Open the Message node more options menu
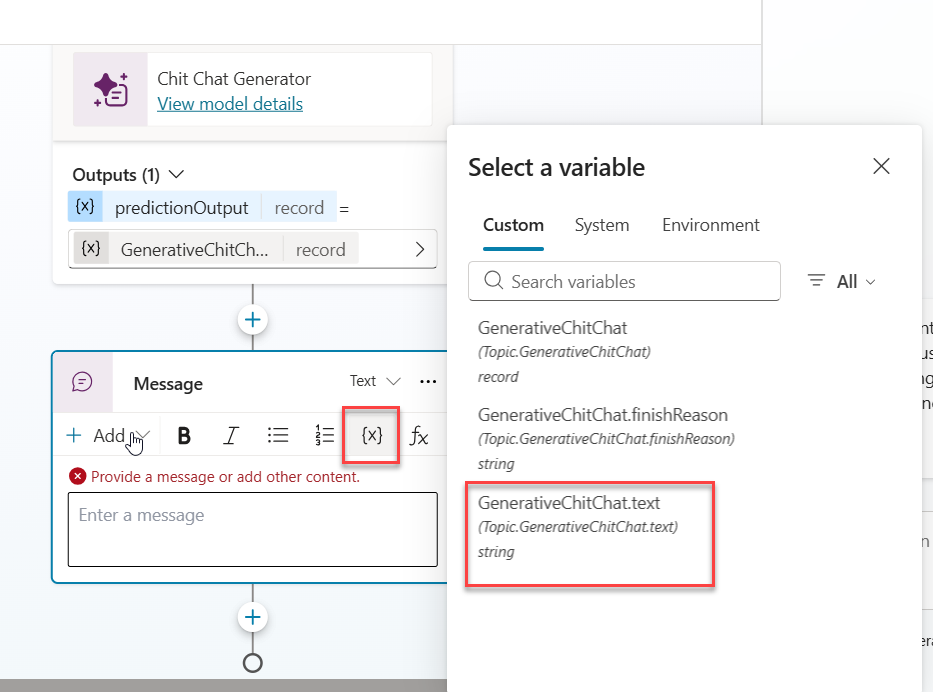 click(x=428, y=381)
